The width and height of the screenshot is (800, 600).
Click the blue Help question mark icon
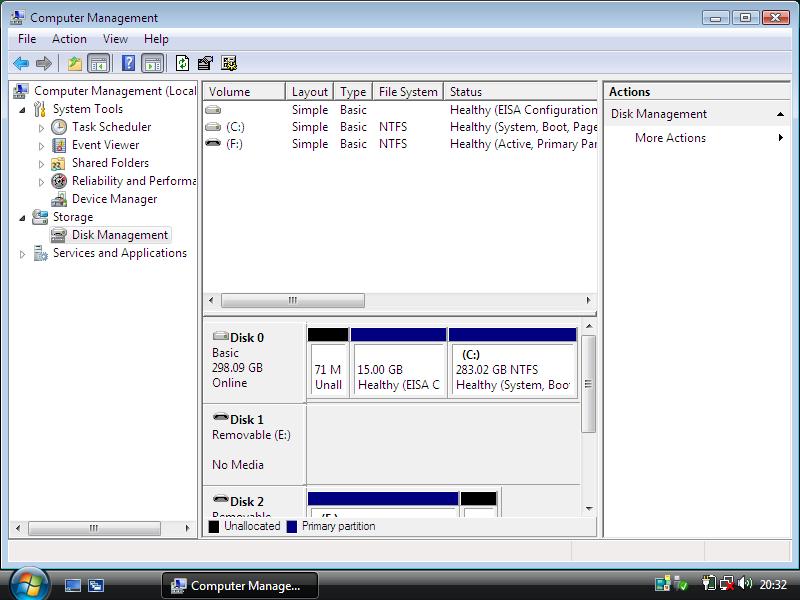pos(129,63)
